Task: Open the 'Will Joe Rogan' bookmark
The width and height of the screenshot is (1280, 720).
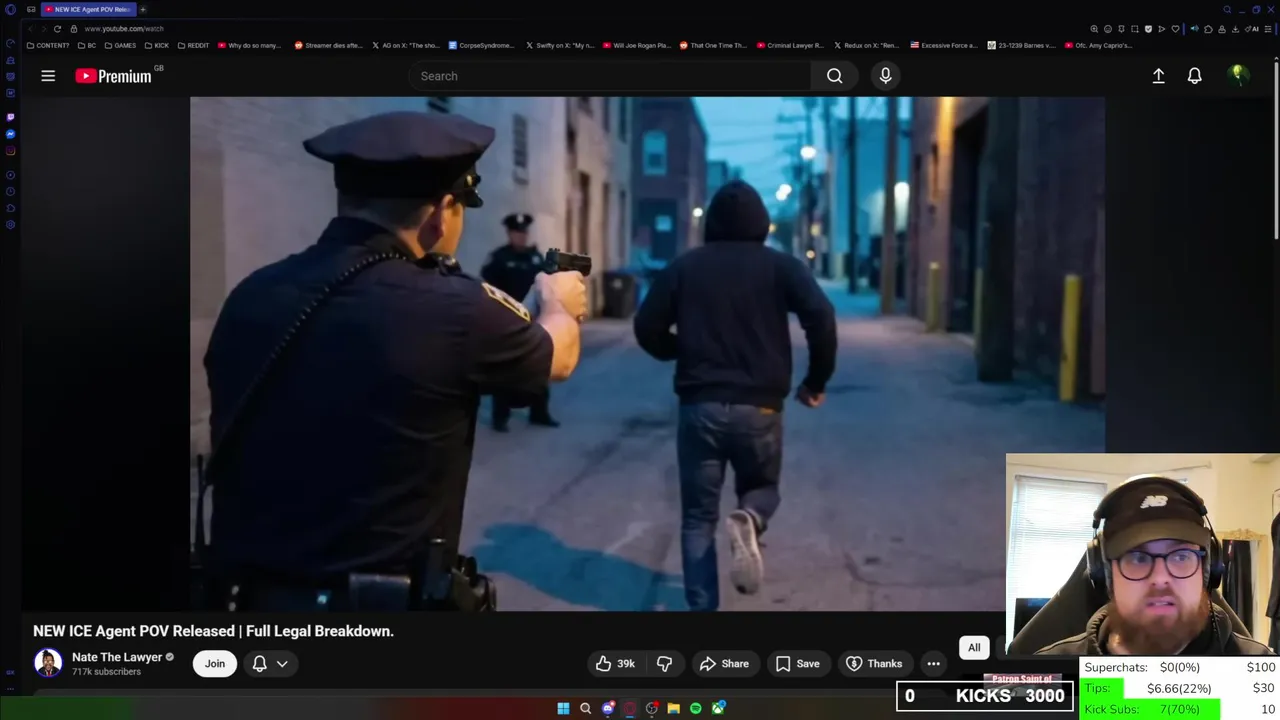Action: [x=637, y=45]
